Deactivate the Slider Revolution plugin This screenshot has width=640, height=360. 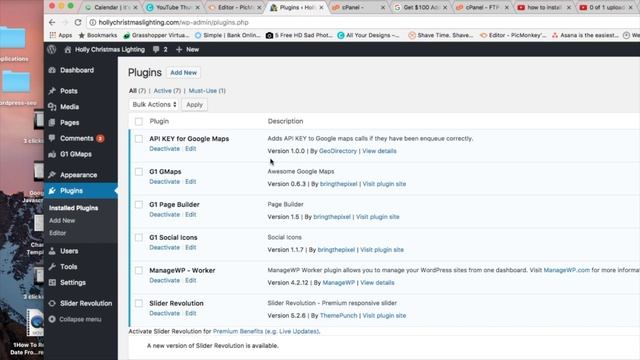pos(164,313)
